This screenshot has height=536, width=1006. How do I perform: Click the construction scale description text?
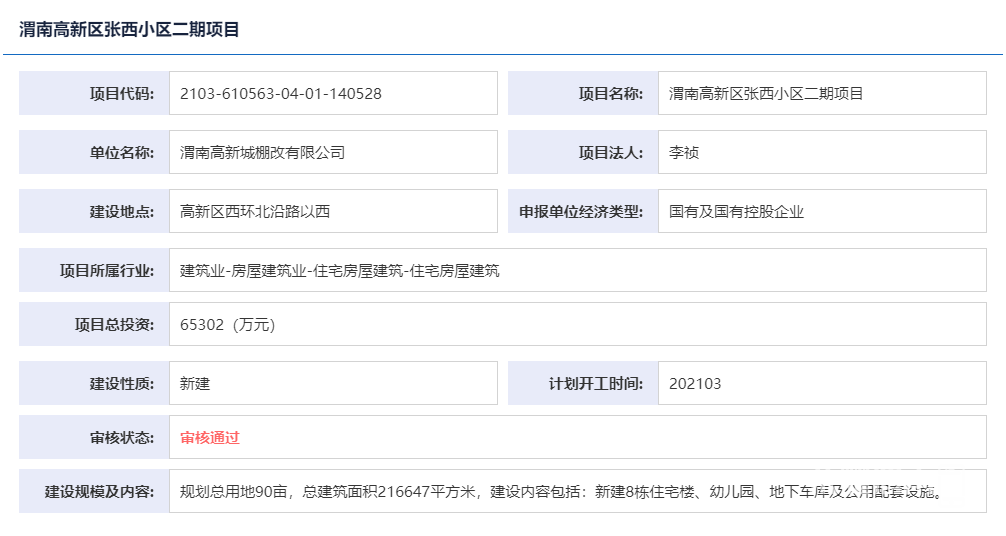coord(560,491)
